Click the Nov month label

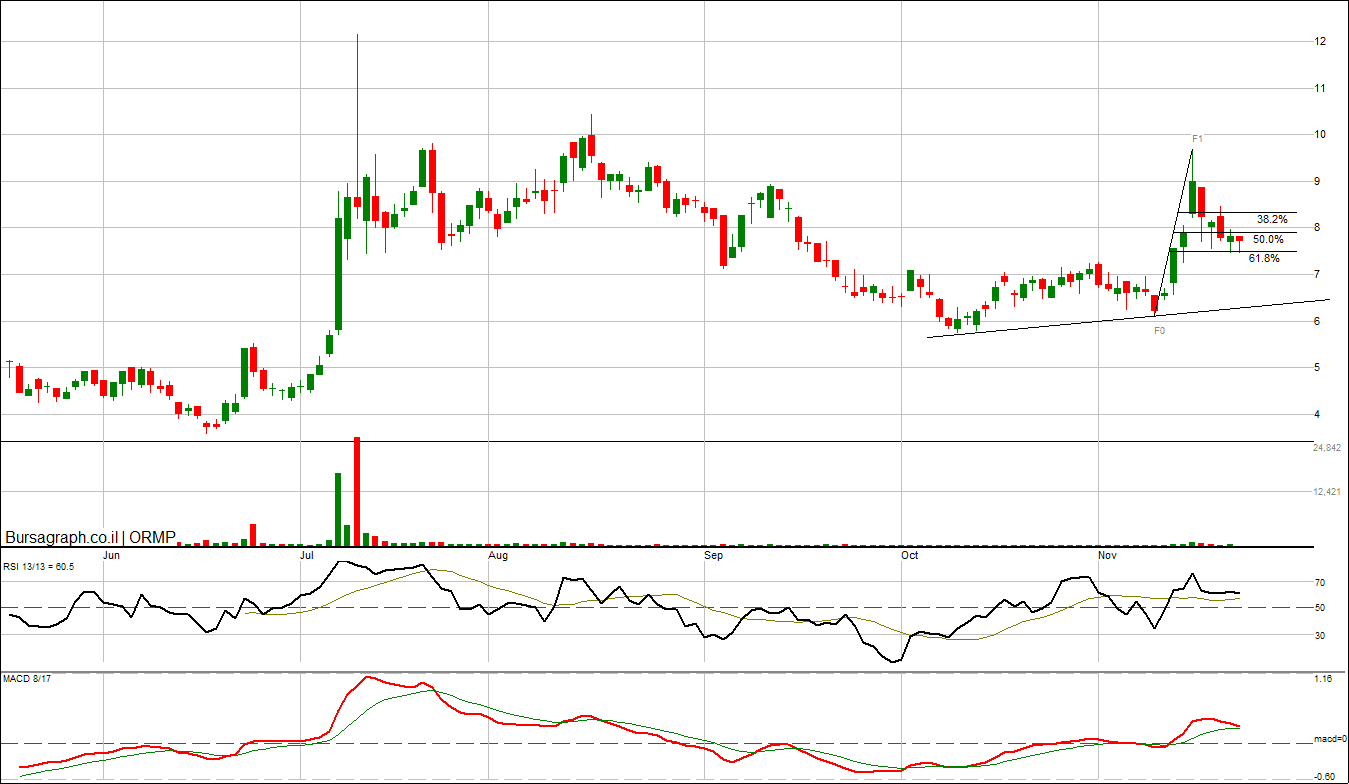coord(1106,554)
